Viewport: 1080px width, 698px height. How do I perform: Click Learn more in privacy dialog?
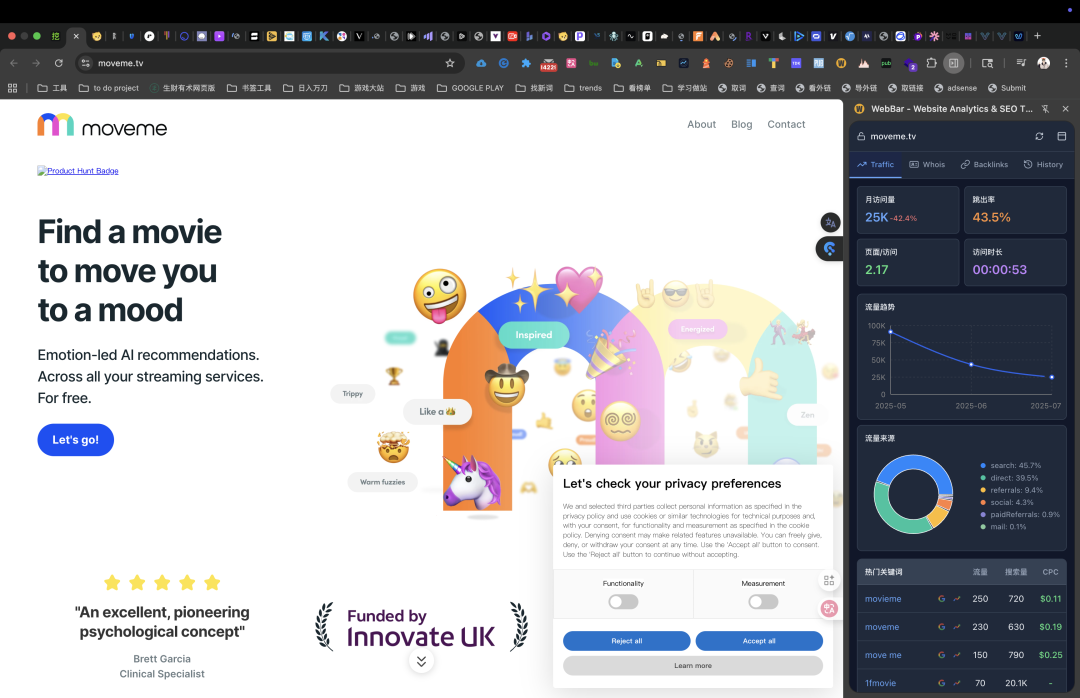(693, 666)
